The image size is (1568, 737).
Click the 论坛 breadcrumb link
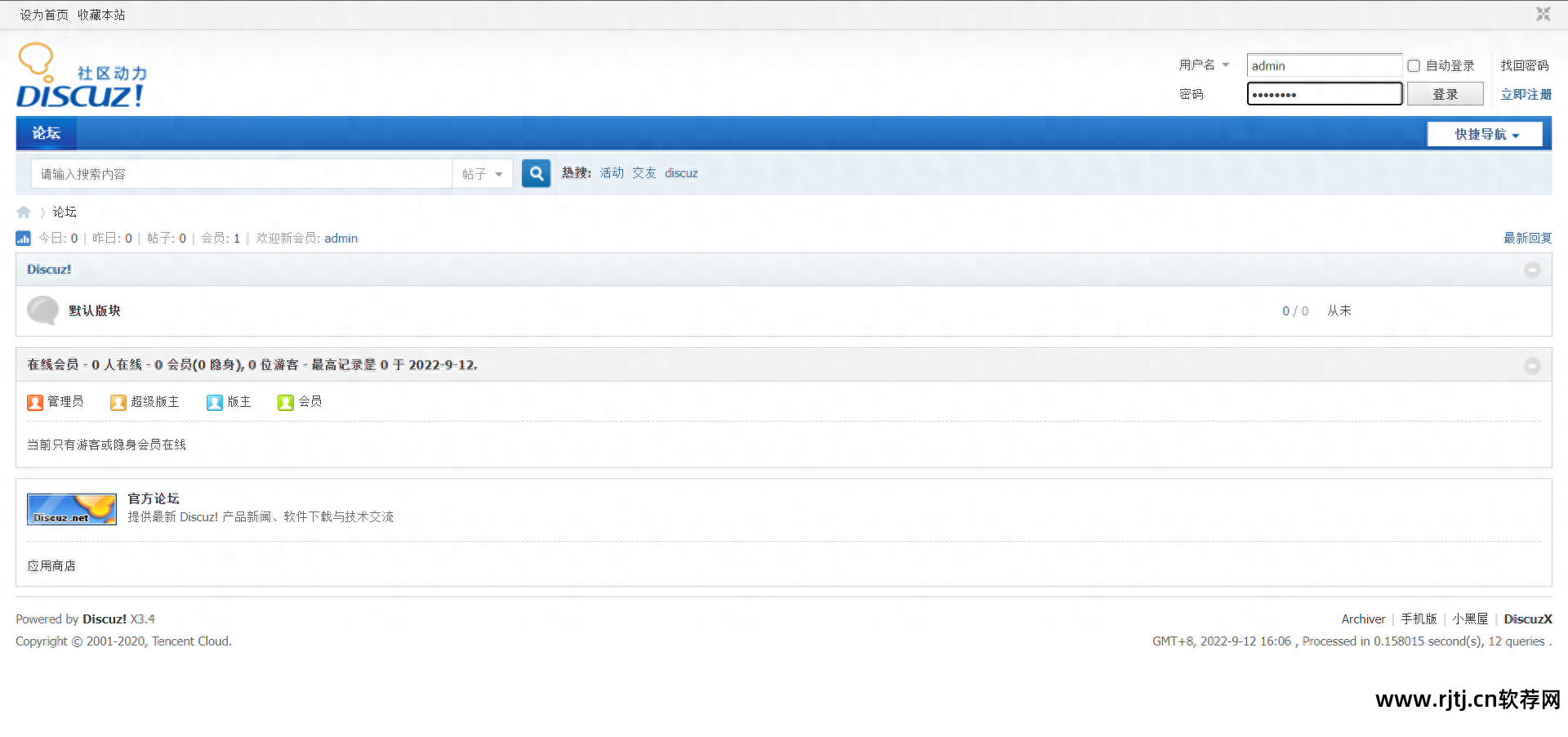[65, 212]
